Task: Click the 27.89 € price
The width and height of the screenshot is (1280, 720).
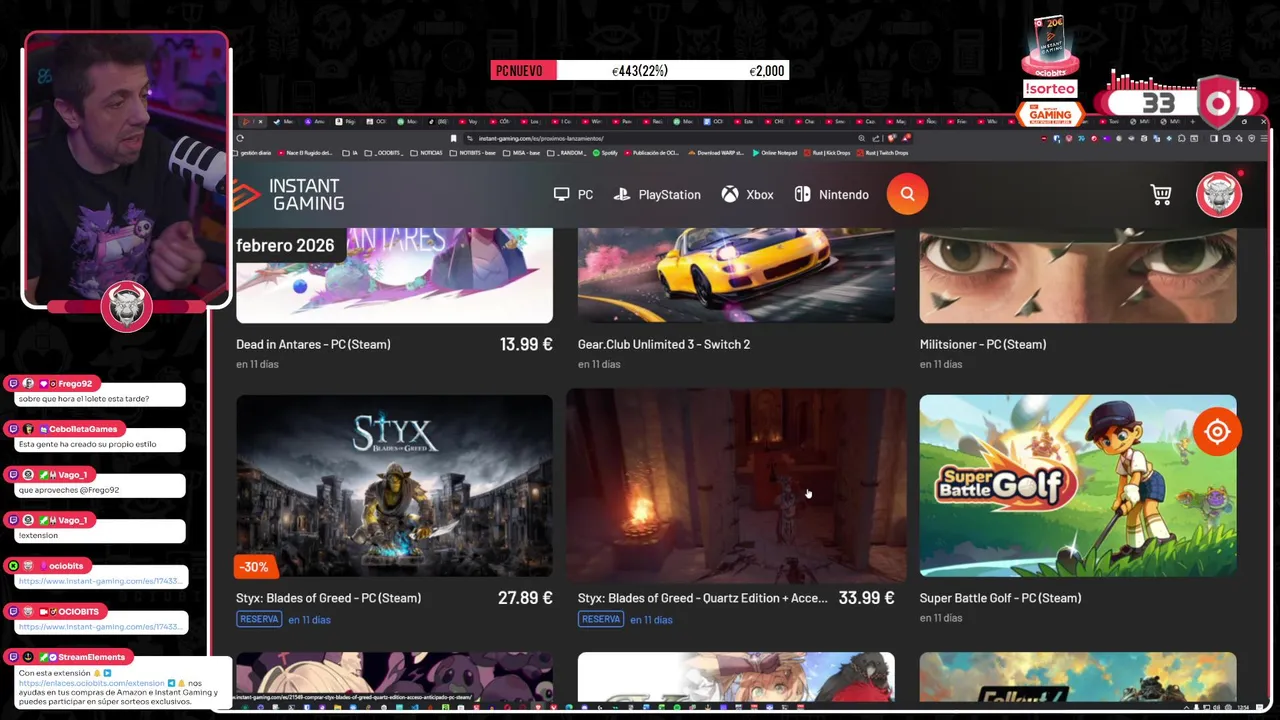Action: [x=525, y=598]
